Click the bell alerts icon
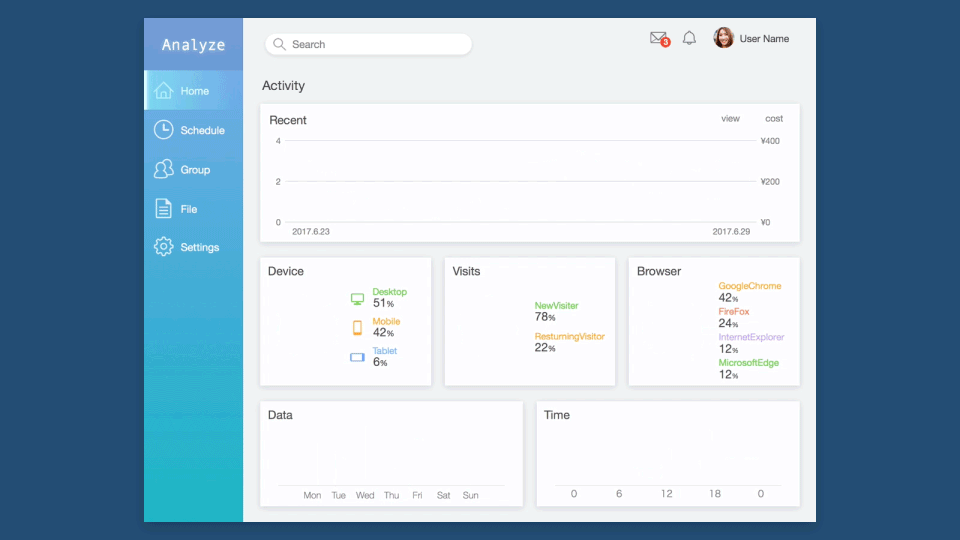960x540 pixels. click(689, 38)
